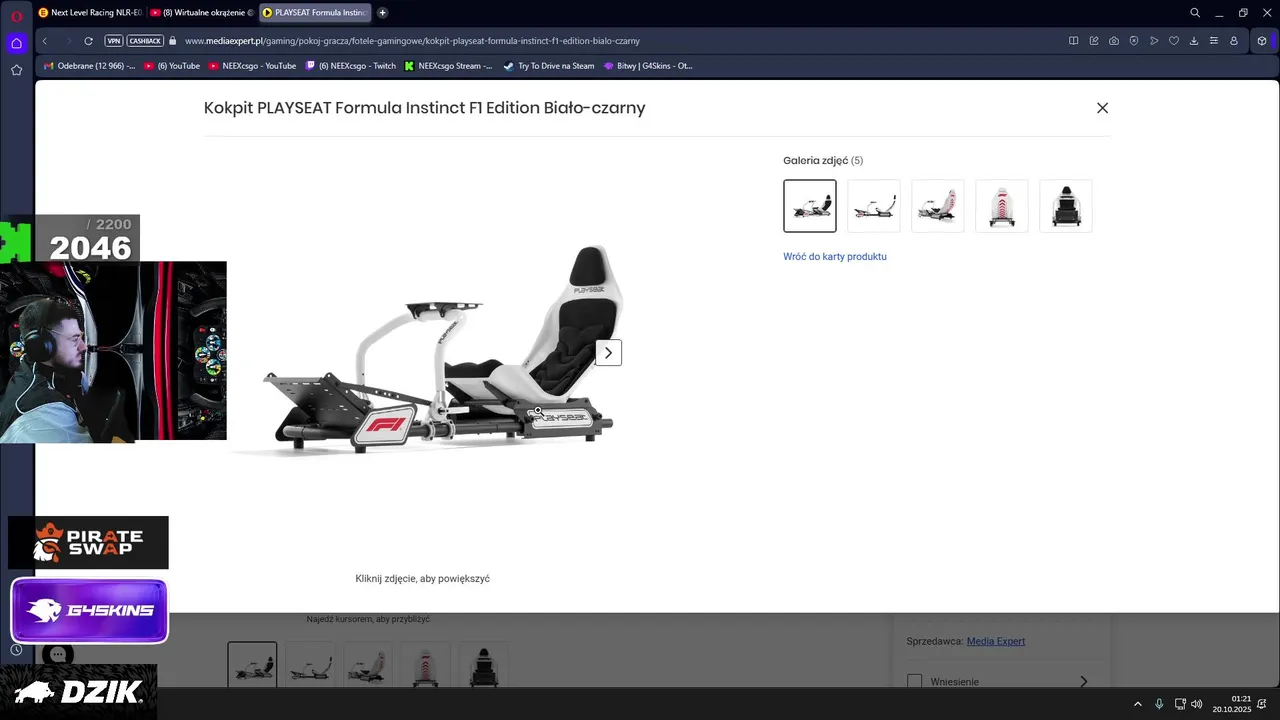Go back with the browser back arrow
1280x720 pixels.
coord(45,41)
